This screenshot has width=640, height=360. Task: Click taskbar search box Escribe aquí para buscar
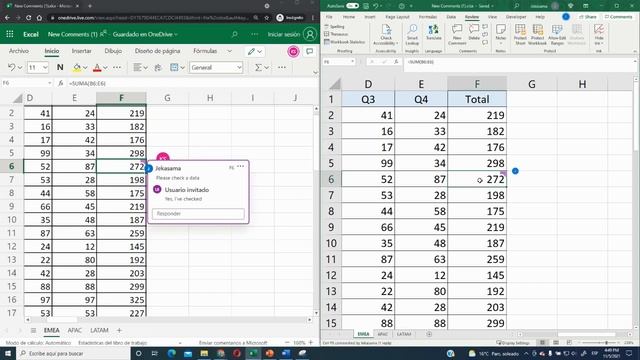pyautogui.click(x=73, y=353)
